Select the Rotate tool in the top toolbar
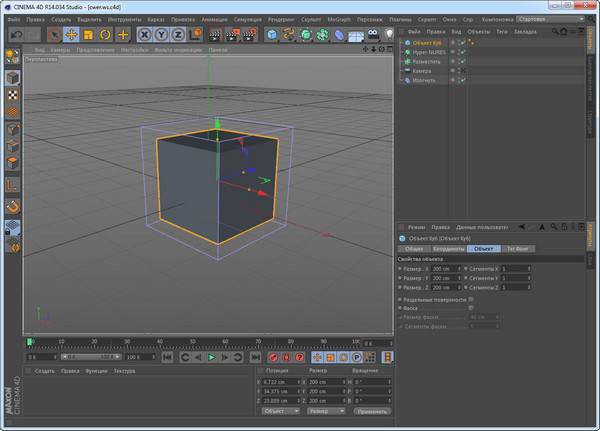Image resolution: width=600 pixels, height=431 pixels. 105,35
